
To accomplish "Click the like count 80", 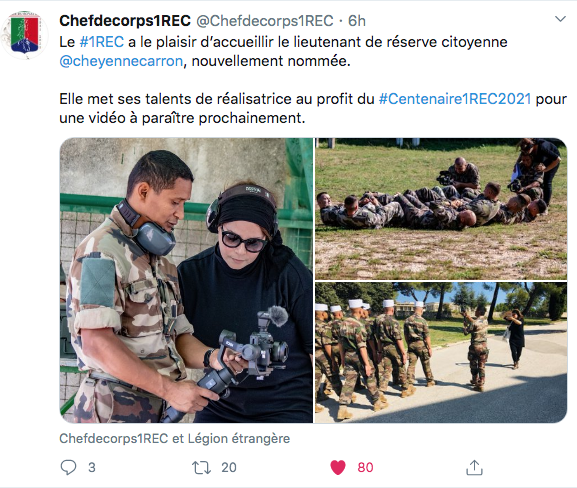I will coord(365,467).
